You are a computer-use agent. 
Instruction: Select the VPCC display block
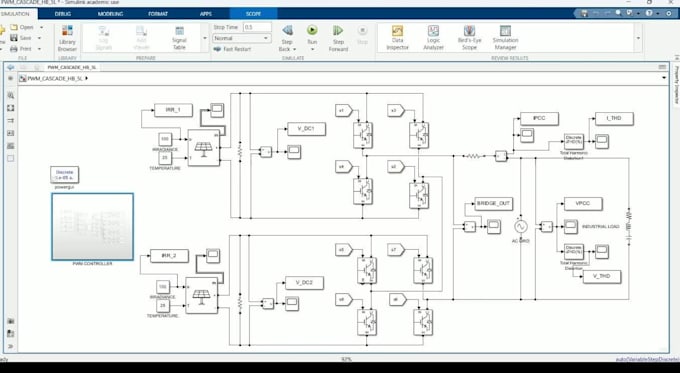[583, 203]
